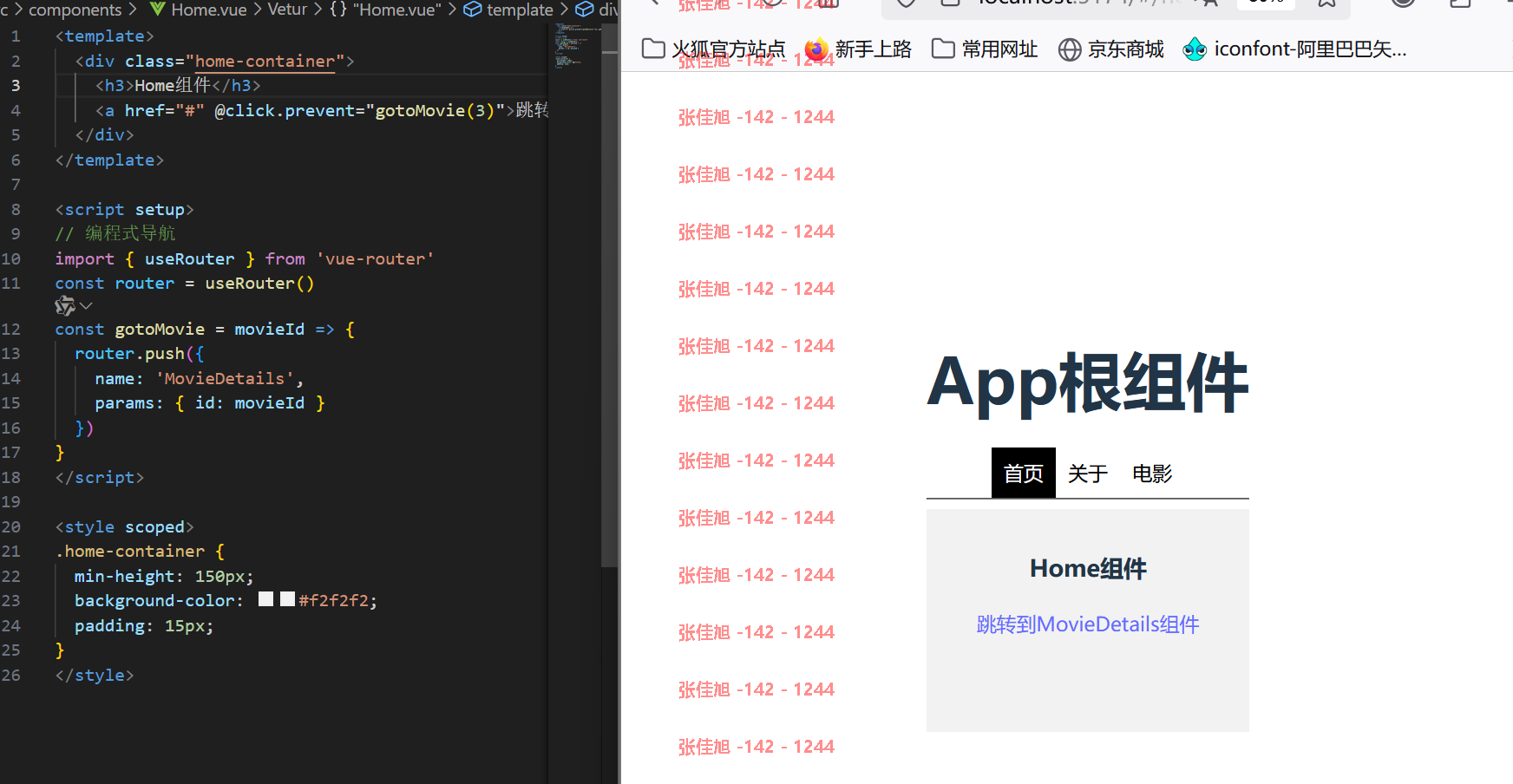Click the <style scoped> tag
Image resolution: width=1513 pixels, height=784 pixels.
[x=125, y=527]
